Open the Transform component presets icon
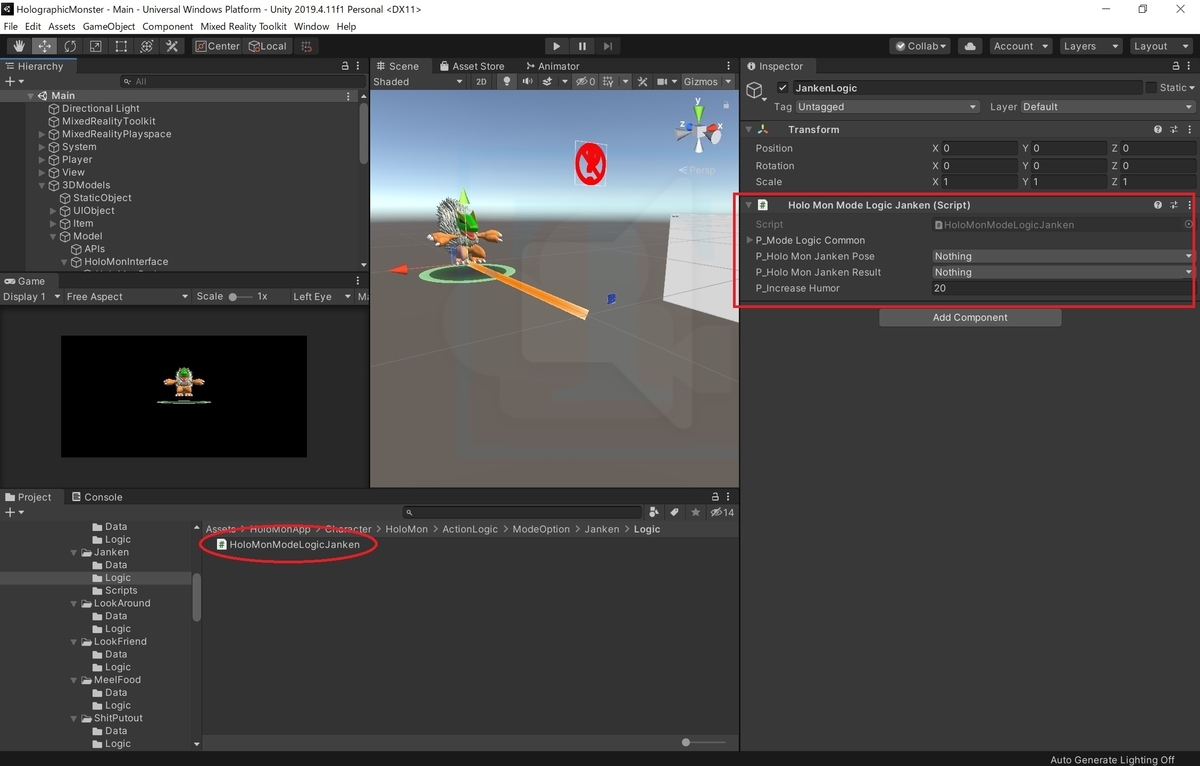This screenshot has height=766, width=1200. point(1174,130)
